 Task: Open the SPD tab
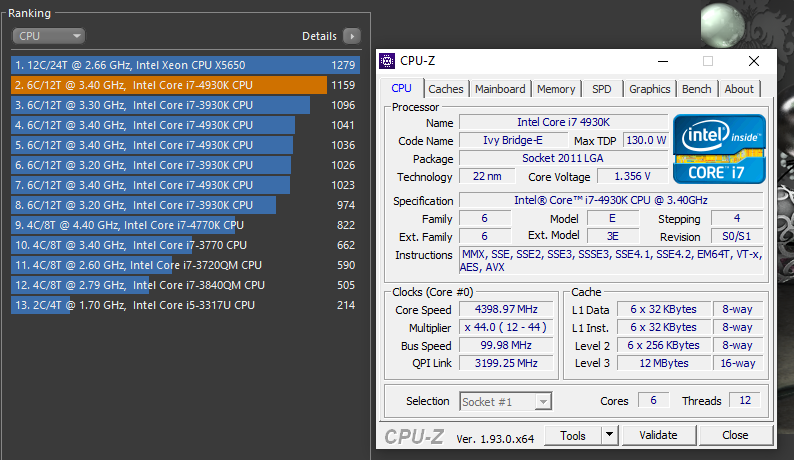point(601,89)
